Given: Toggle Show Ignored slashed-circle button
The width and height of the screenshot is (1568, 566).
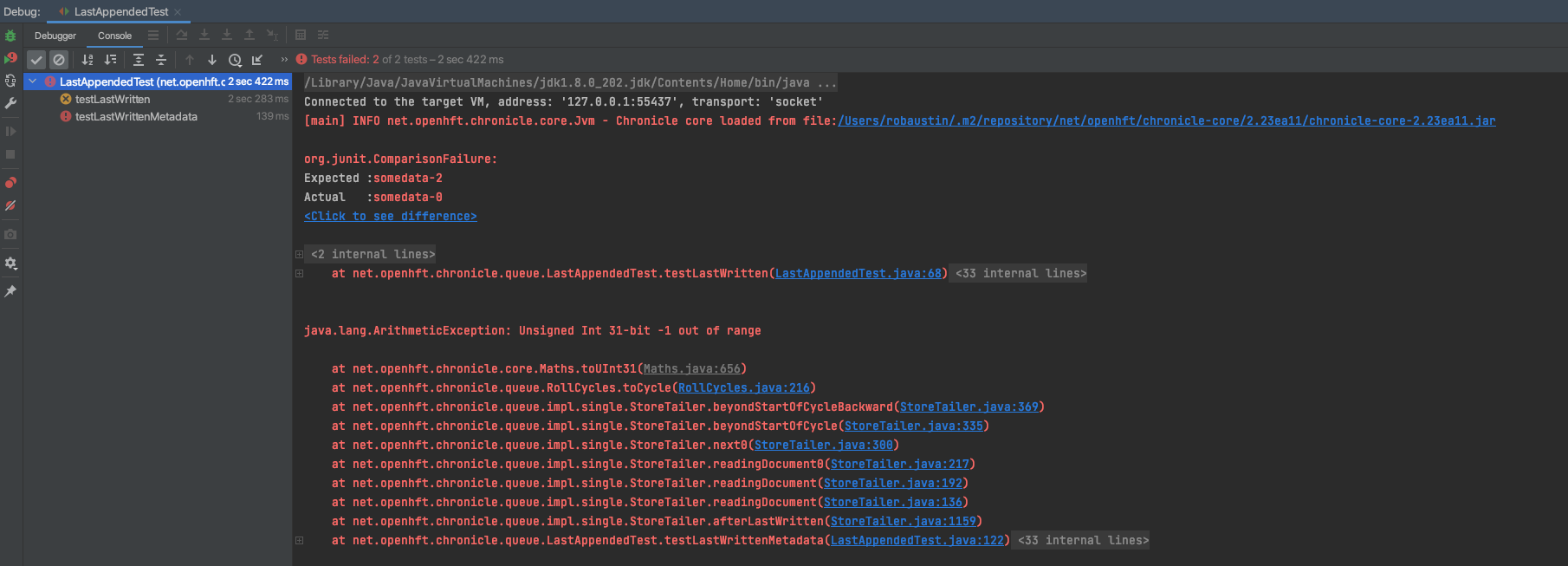Looking at the screenshot, I should pos(59,60).
